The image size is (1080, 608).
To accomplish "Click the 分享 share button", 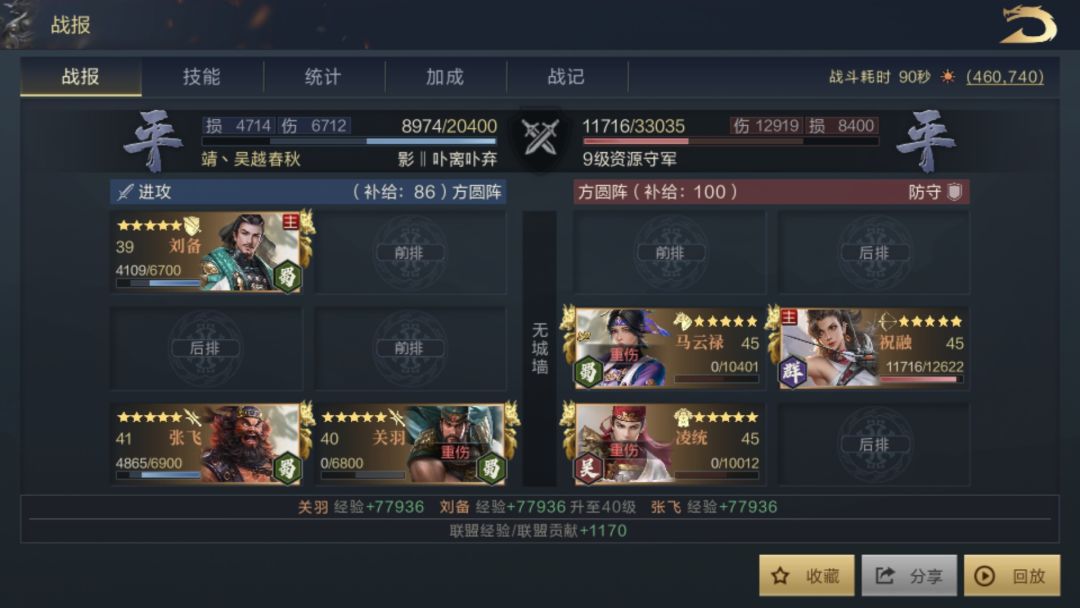I will click(909, 576).
